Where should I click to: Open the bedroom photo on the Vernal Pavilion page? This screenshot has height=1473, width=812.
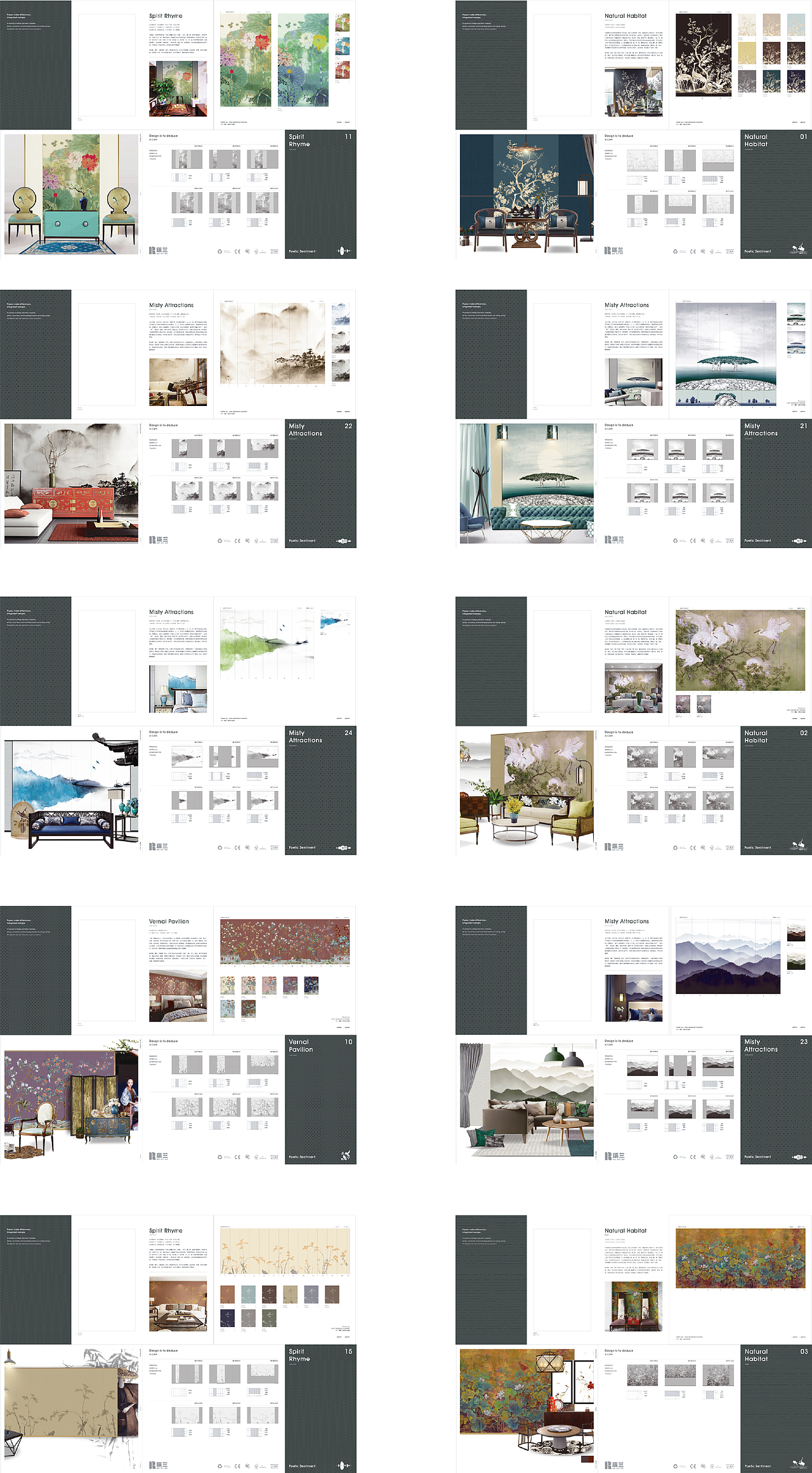click(x=178, y=995)
